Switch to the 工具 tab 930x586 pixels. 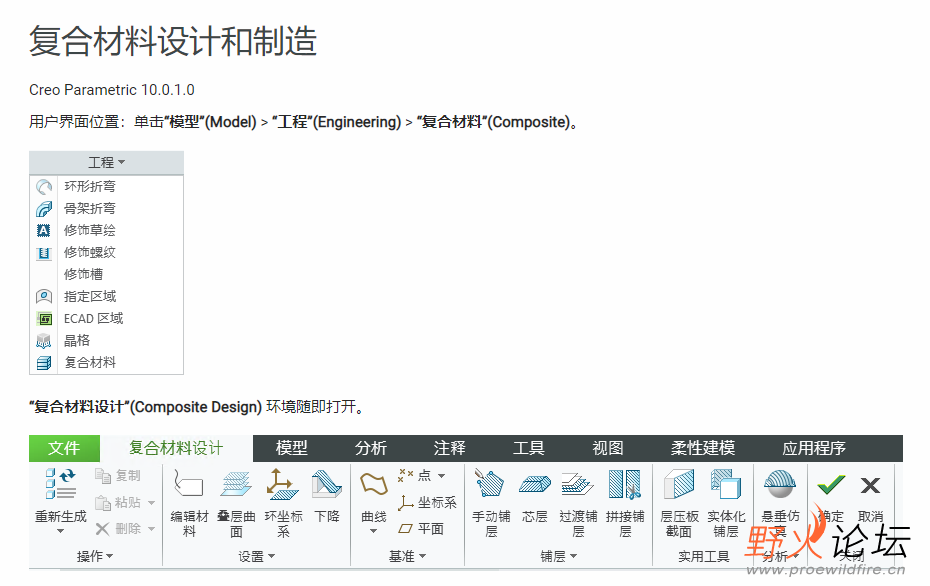[x=528, y=448]
